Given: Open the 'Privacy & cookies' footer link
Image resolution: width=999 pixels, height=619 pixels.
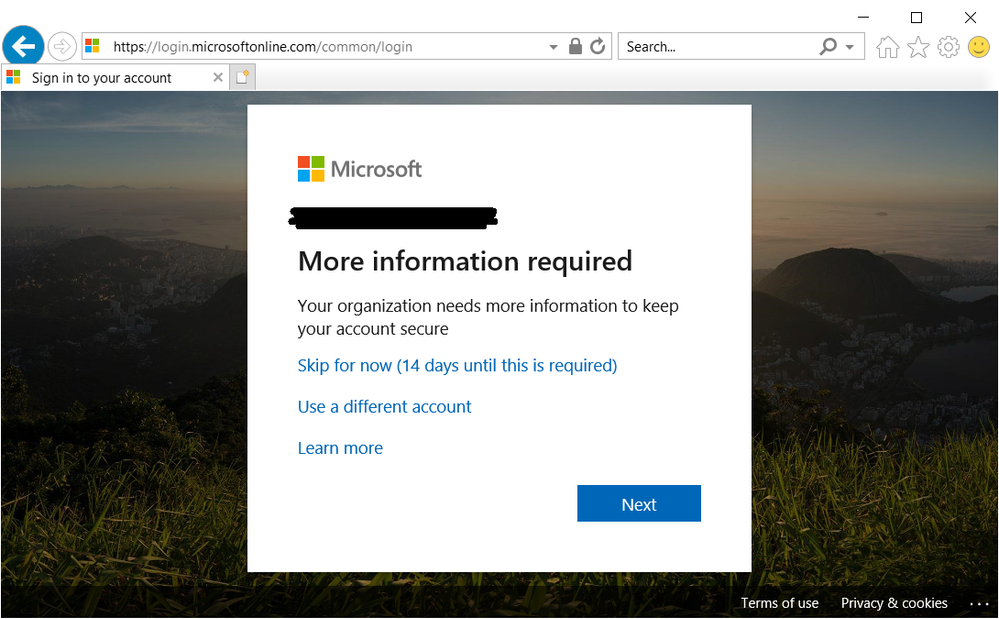Looking at the screenshot, I should click(894, 603).
